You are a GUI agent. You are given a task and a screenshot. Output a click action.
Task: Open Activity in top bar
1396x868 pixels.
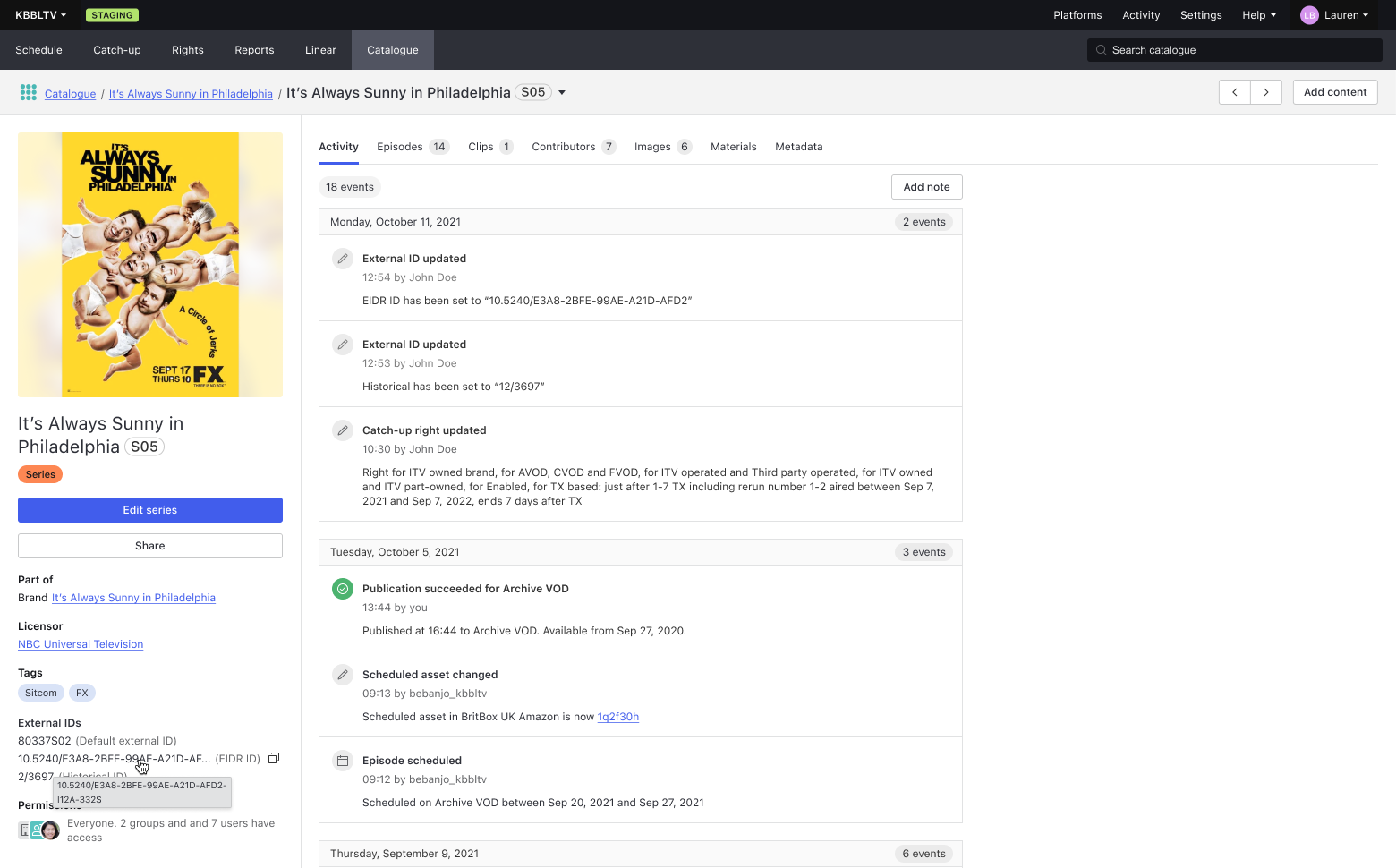coord(1141,15)
